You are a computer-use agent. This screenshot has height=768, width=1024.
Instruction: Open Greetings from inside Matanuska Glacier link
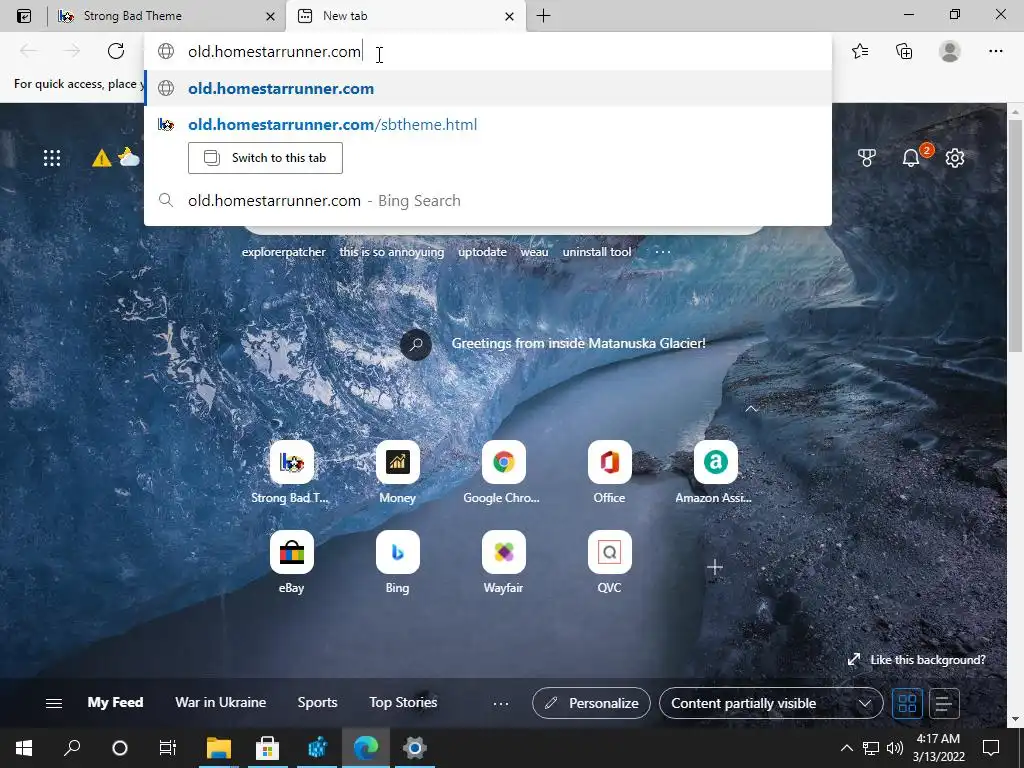pos(579,343)
